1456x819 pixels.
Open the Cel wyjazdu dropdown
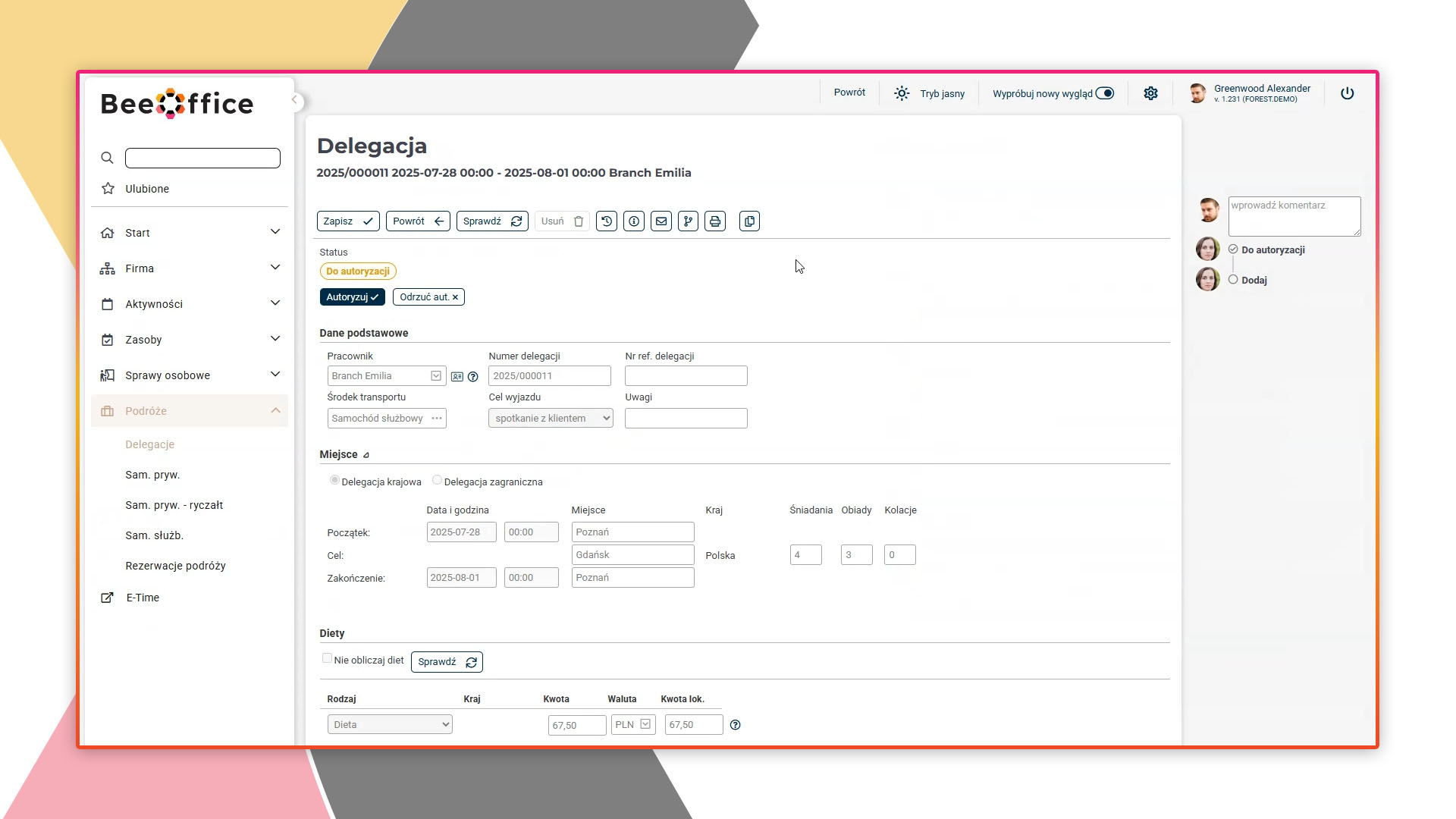pyautogui.click(x=551, y=419)
